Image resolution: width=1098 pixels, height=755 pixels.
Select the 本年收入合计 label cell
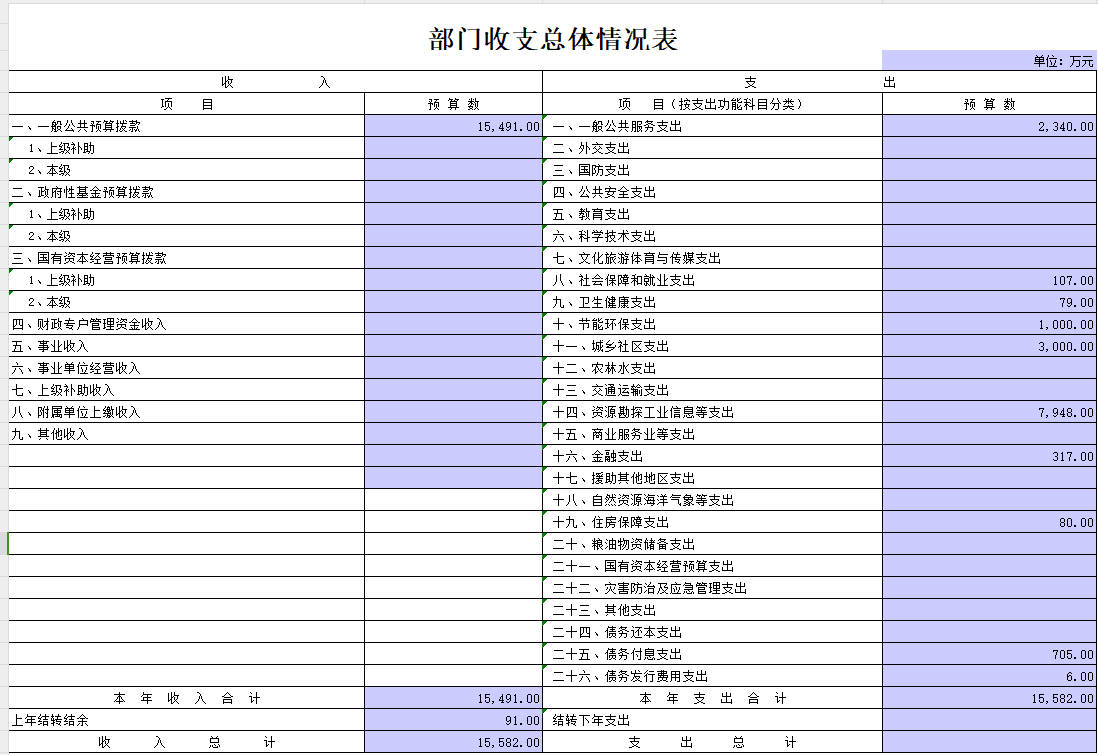(186, 698)
